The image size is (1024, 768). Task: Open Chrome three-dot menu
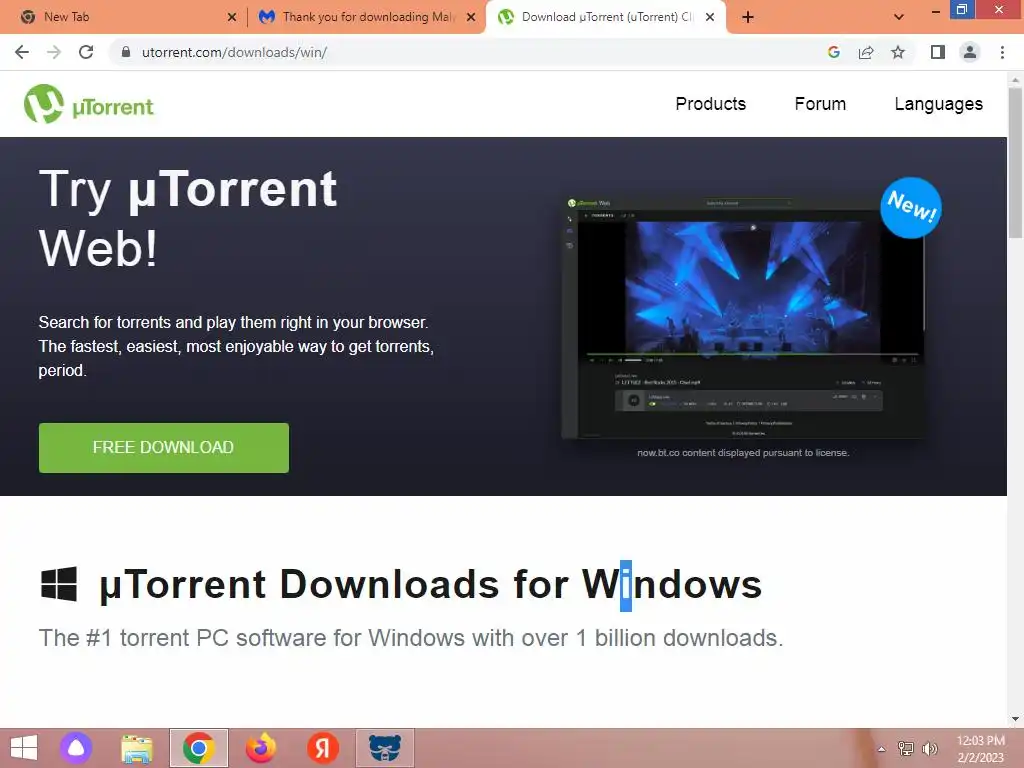pos(1002,52)
